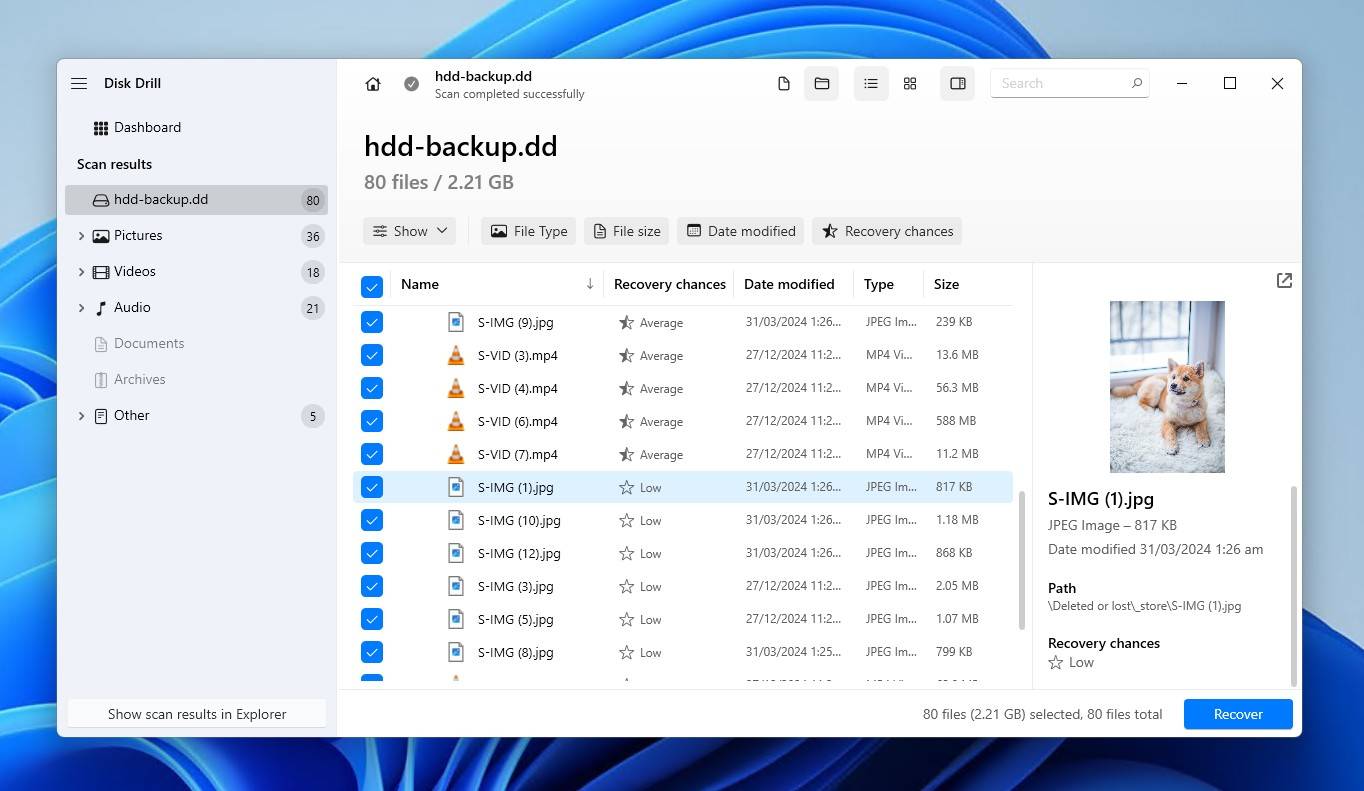Switch to files view by file structure

coord(783,83)
